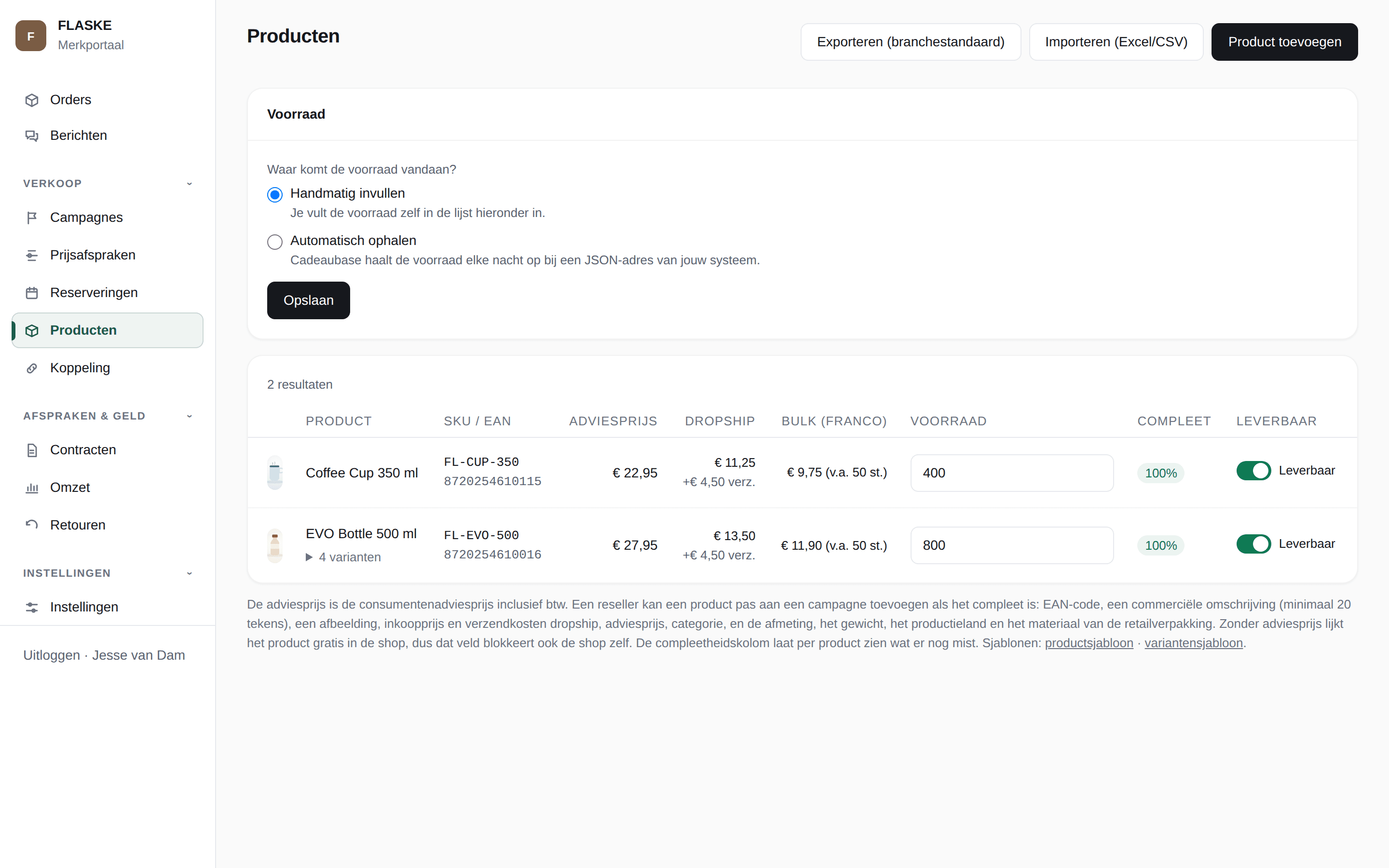The width and height of the screenshot is (1389, 868).
Task: Click the Prijsafspraken sliders icon
Action: (32, 256)
